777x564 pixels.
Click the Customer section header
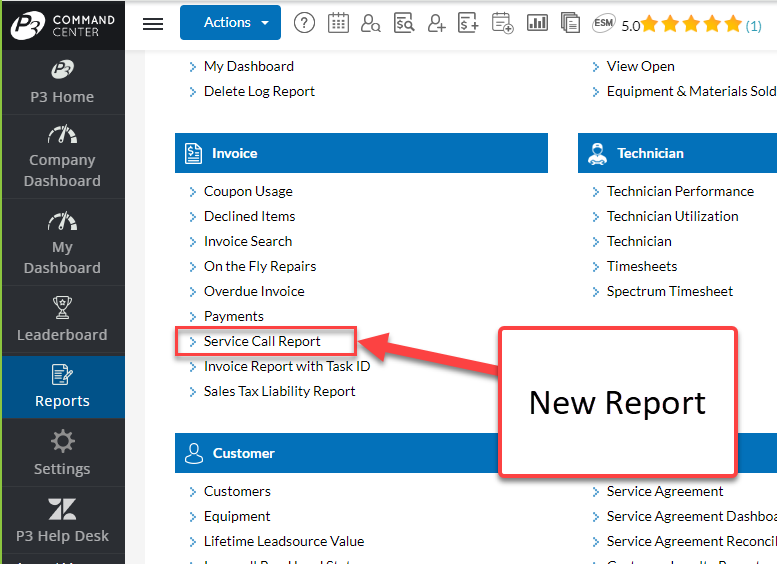point(337,453)
